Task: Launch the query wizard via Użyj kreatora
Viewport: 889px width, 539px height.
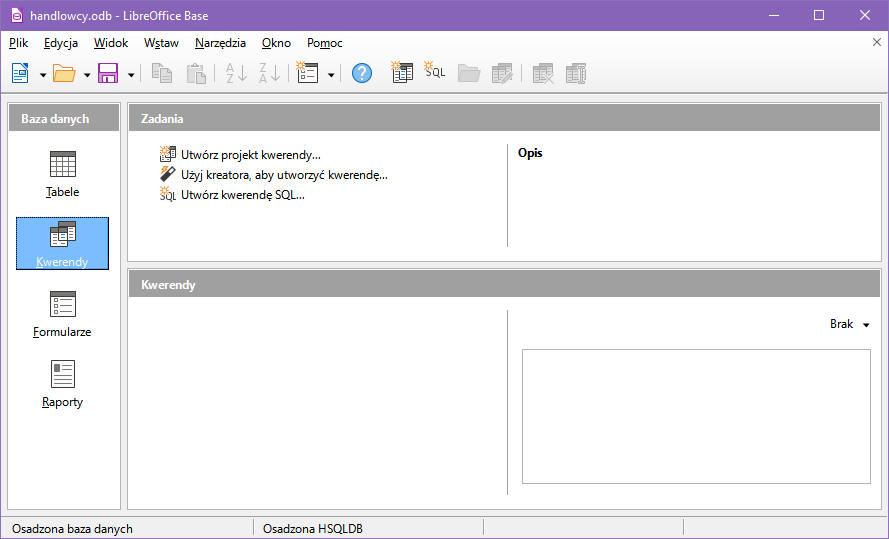Action: 283,175
